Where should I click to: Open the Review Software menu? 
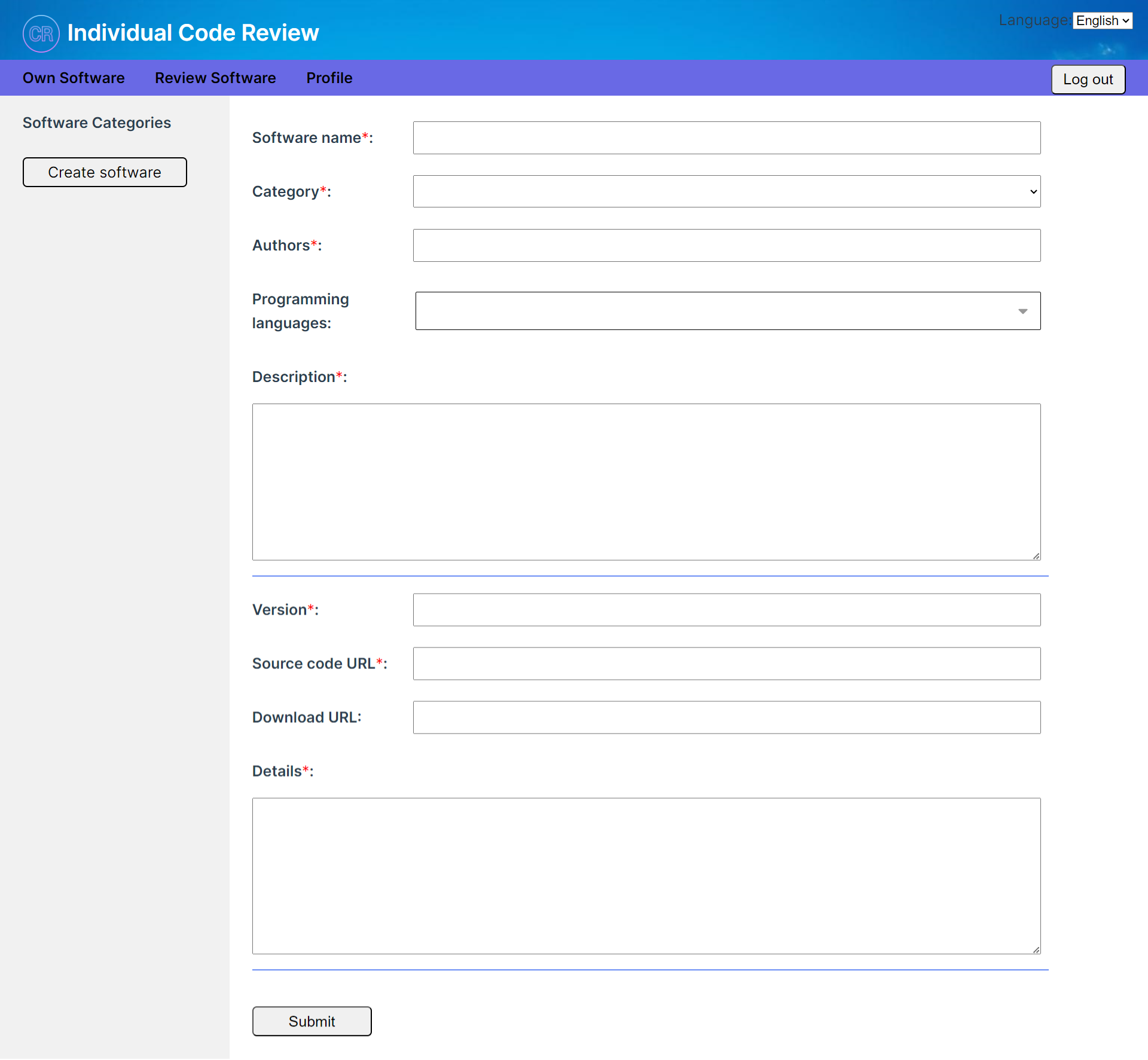pyautogui.click(x=215, y=78)
